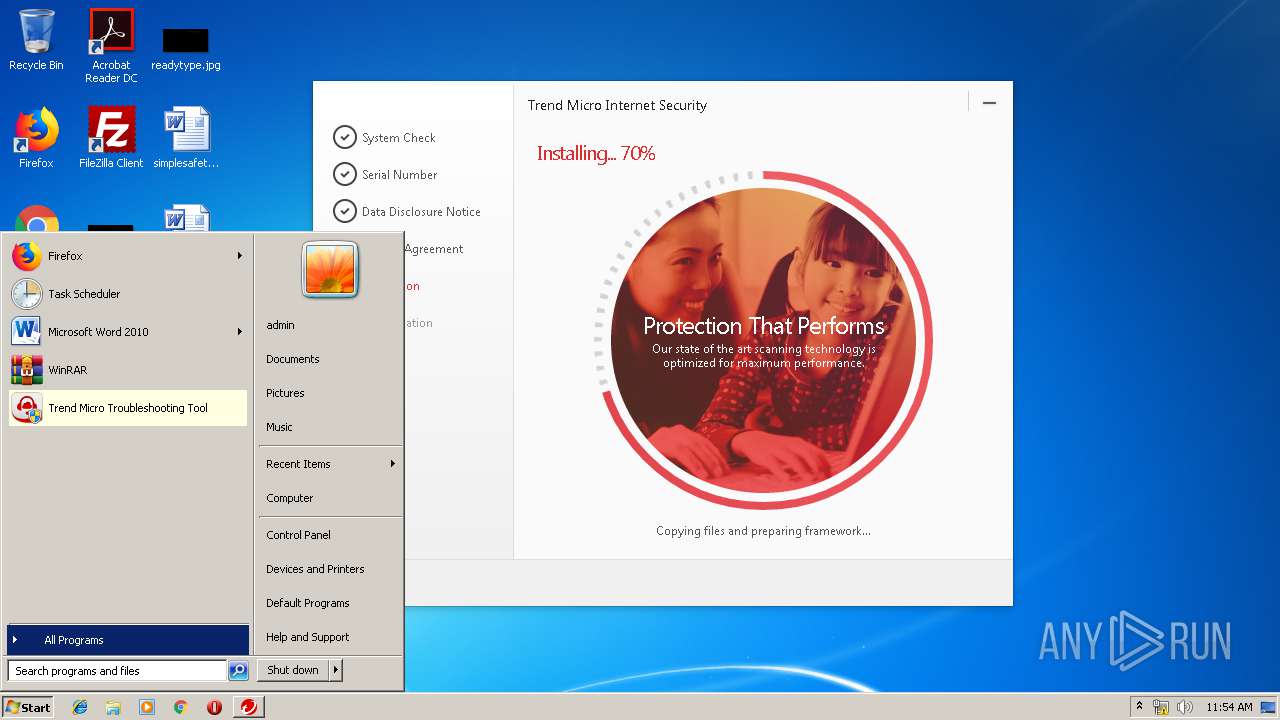
Task: Open Music from Start menu
Action: coord(279,427)
